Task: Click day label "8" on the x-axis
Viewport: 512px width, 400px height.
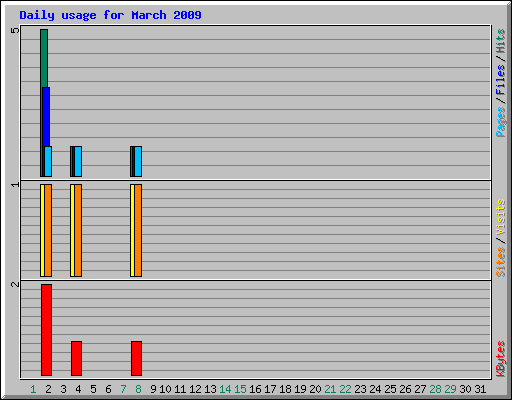Action: 138,389
